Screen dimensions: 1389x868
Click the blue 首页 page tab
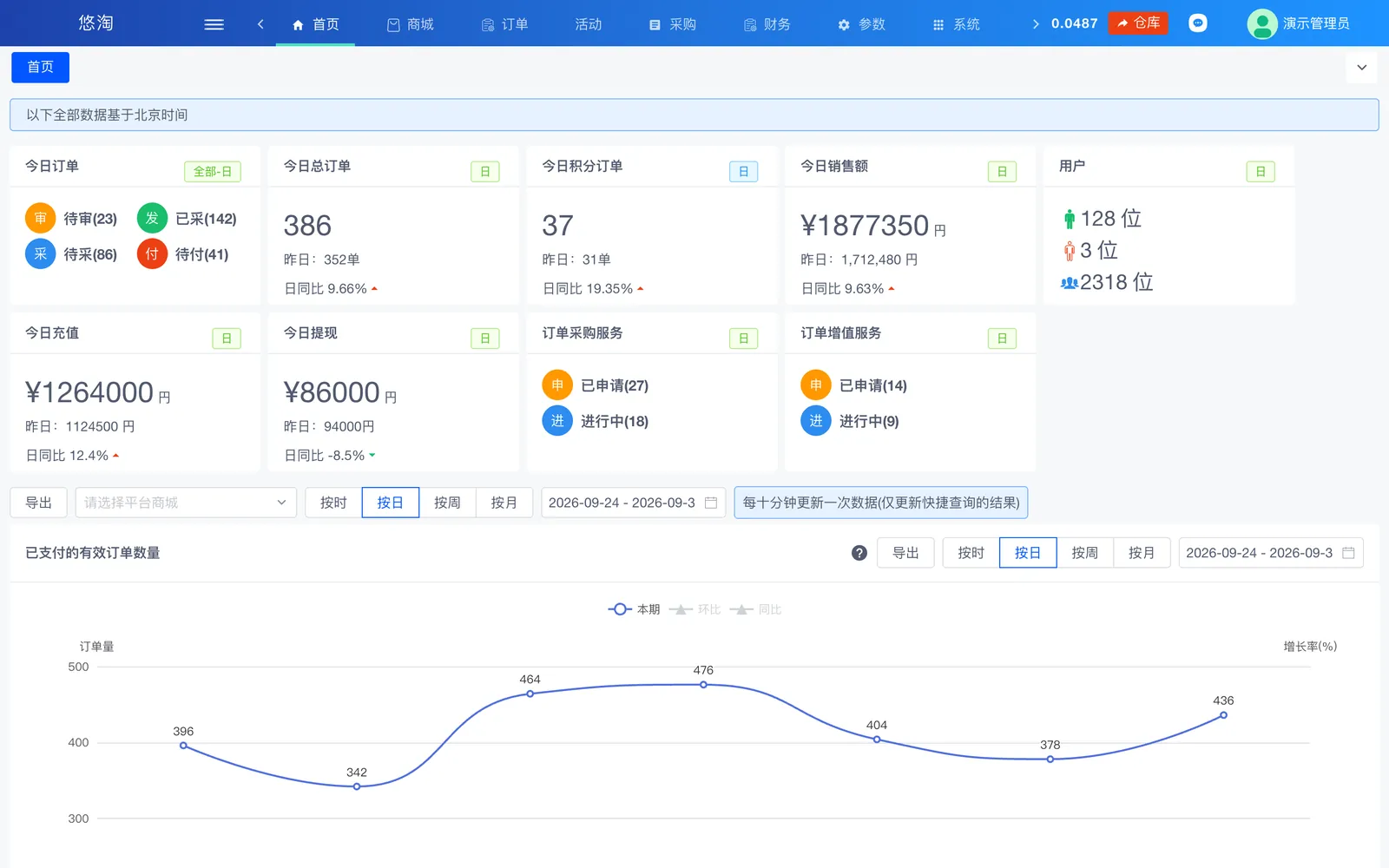[40, 68]
